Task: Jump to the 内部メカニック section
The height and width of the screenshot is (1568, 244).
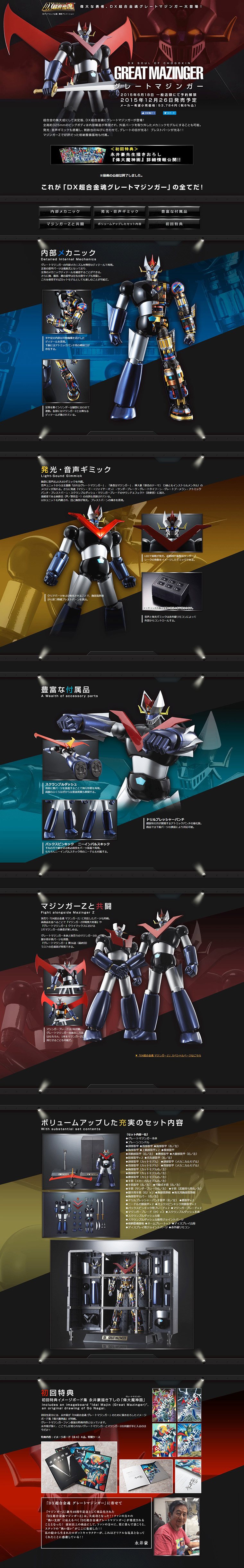Action: 65,211
